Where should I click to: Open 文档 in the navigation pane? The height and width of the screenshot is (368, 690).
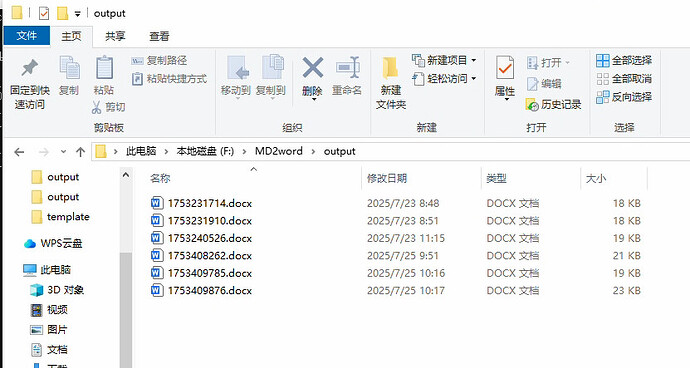point(49,350)
